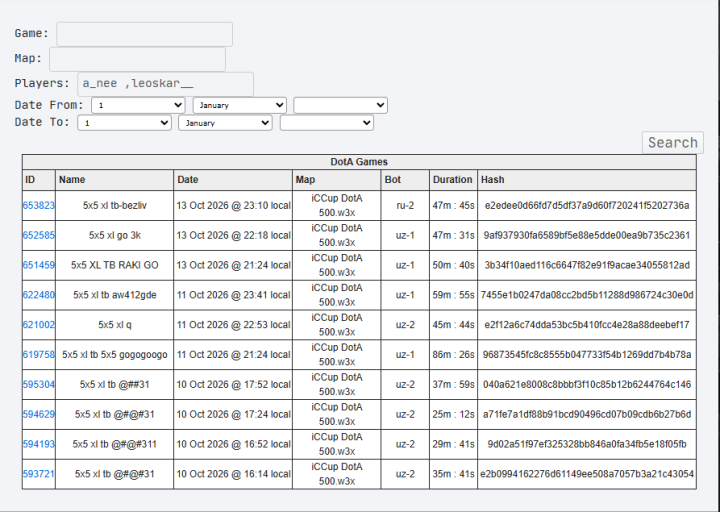The image size is (720, 512).
Task: Click duration 29m : 41s
Action: (x=453, y=444)
